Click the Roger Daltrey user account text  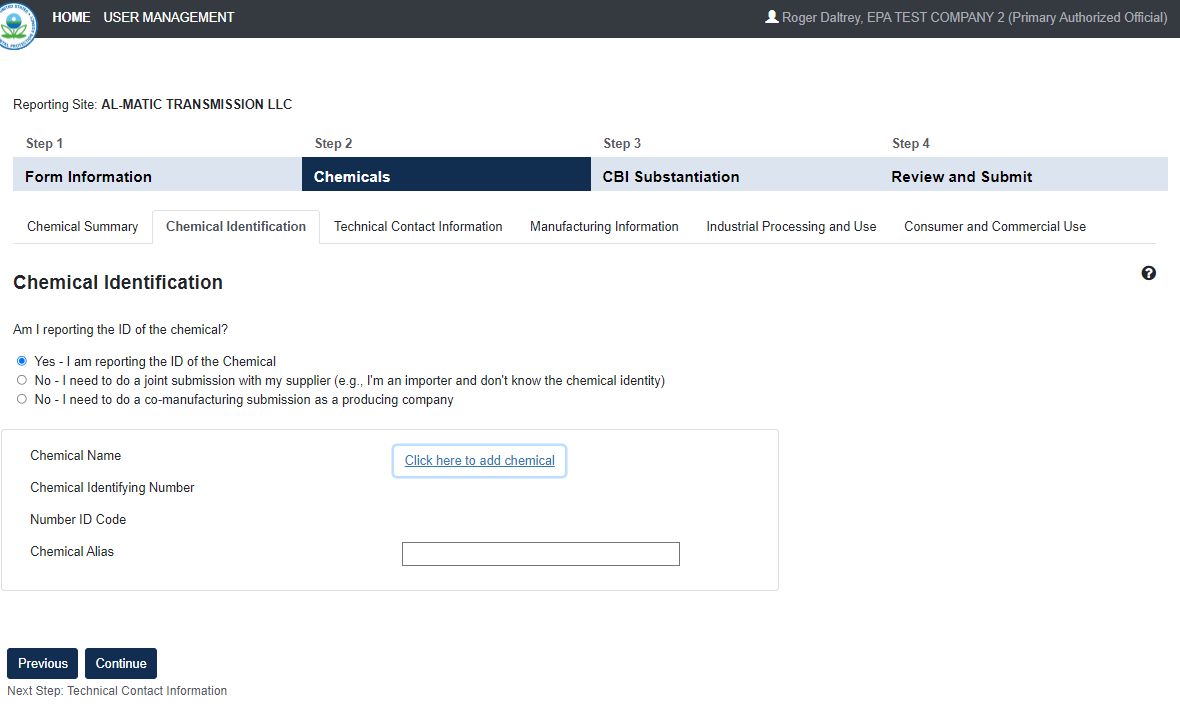coord(975,17)
